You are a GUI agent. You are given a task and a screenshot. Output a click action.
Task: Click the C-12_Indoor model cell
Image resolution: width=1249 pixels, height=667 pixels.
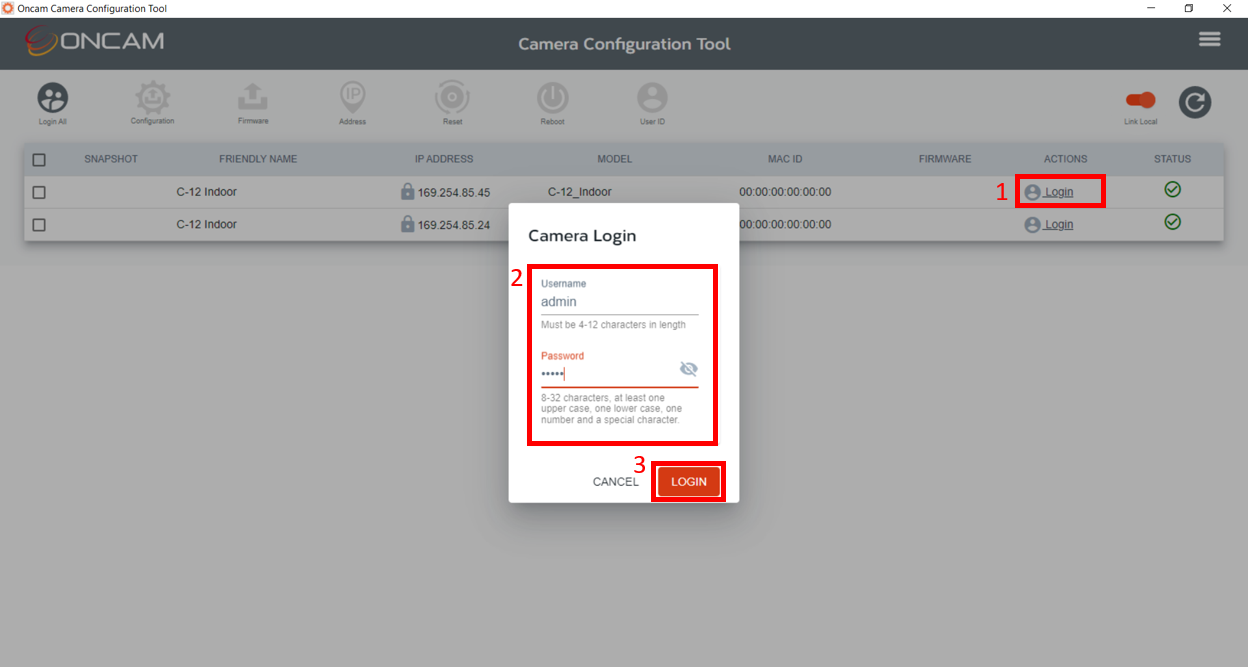click(x=580, y=192)
